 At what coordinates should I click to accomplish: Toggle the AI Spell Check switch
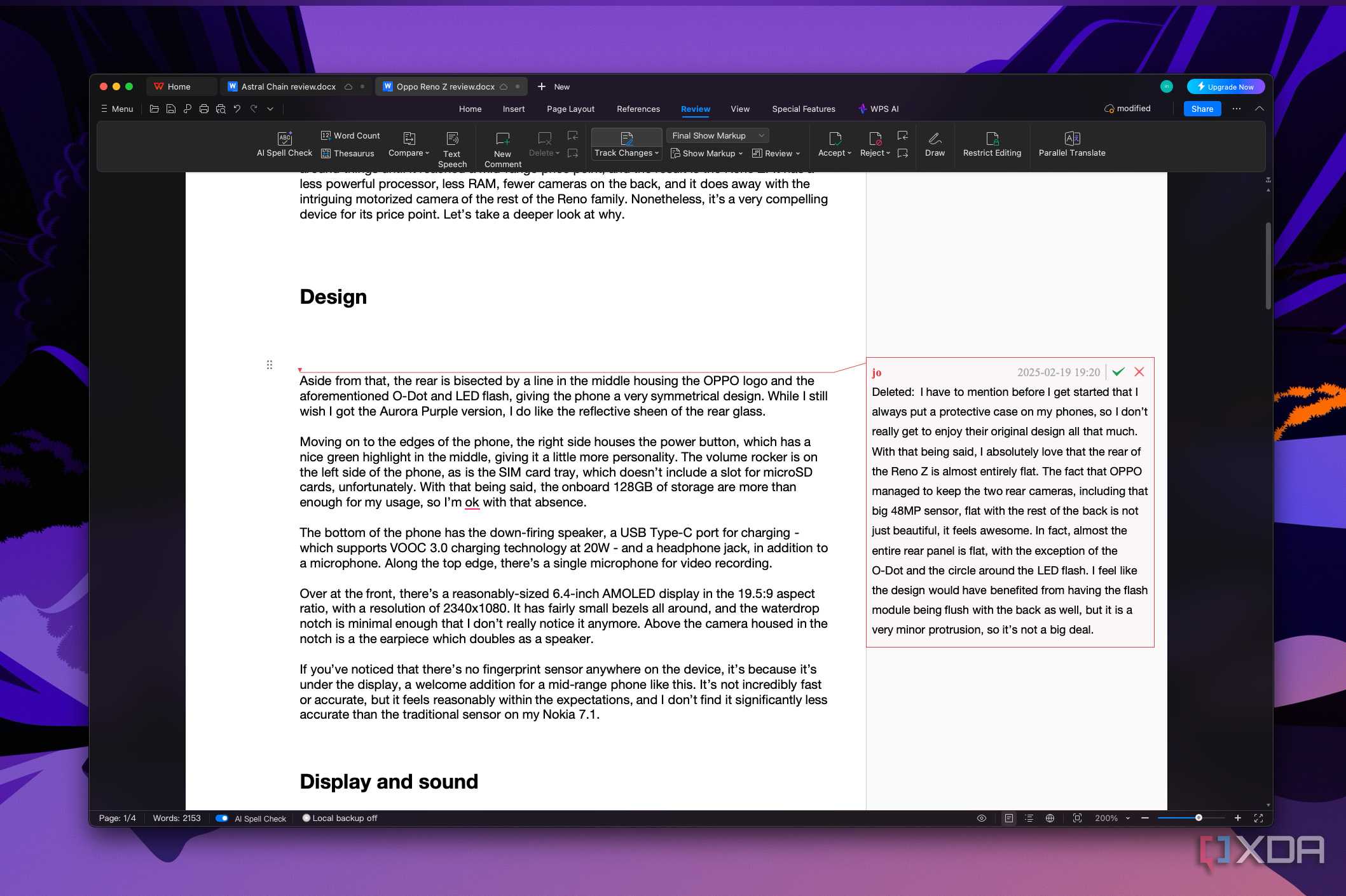[222, 818]
